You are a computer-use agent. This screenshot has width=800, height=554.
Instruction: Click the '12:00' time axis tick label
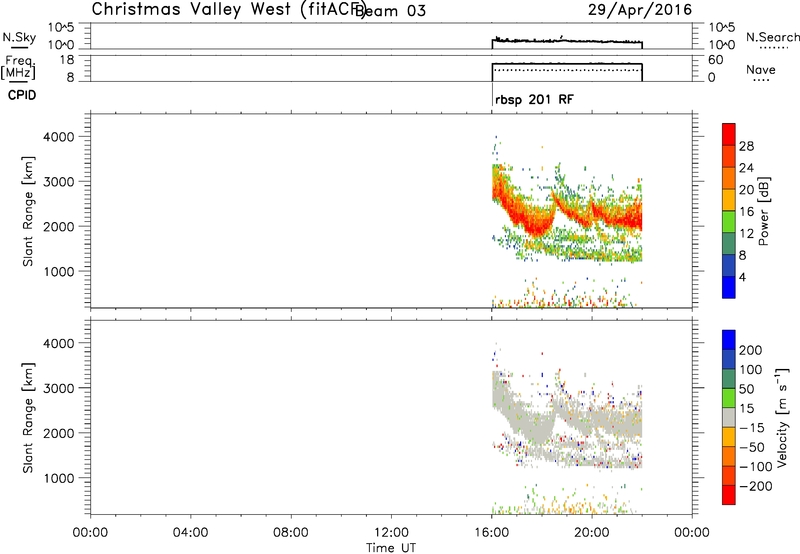391,533
